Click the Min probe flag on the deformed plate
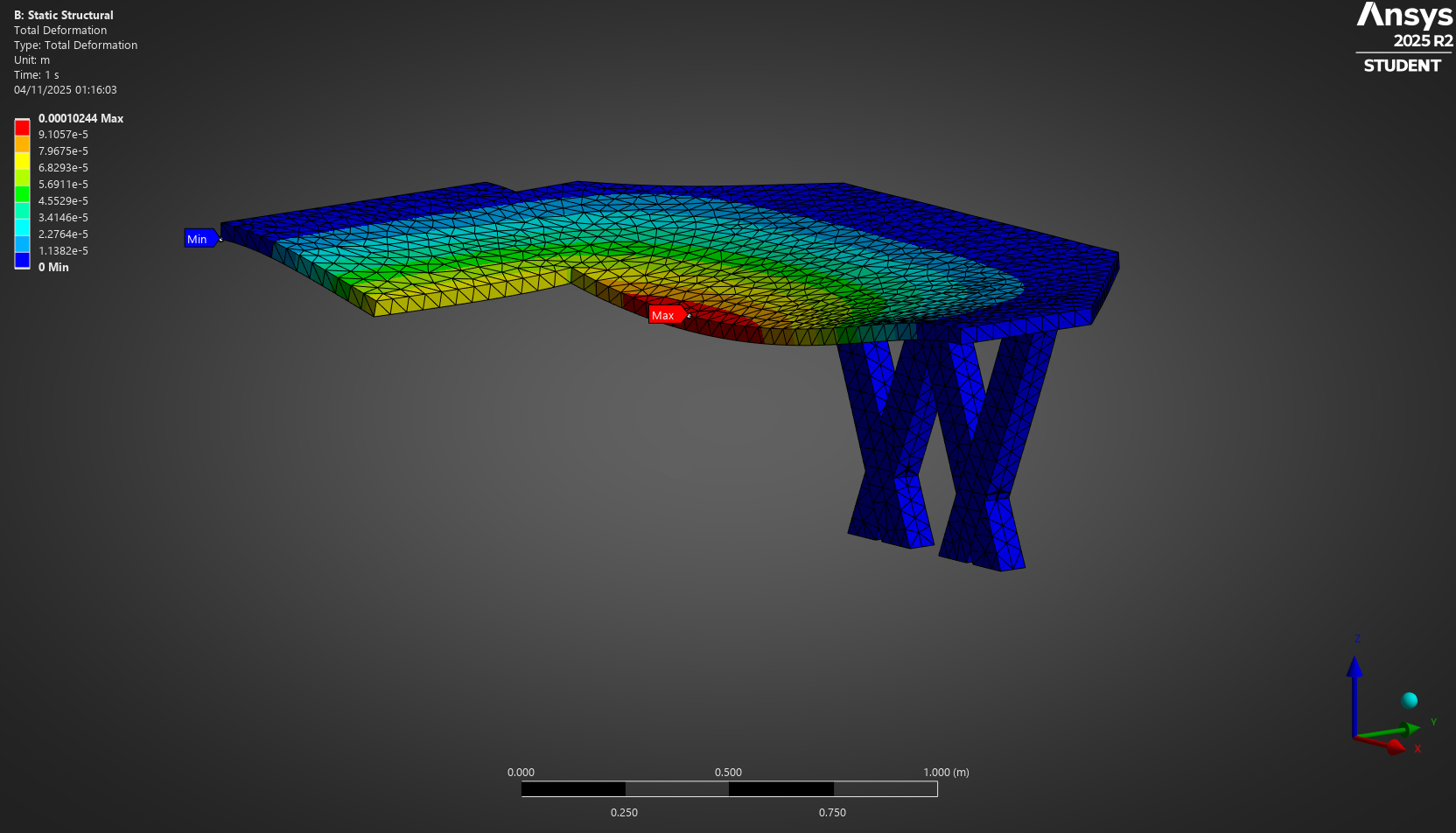The image size is (1456, 833). pyautogui.click(x=199, y=238)
